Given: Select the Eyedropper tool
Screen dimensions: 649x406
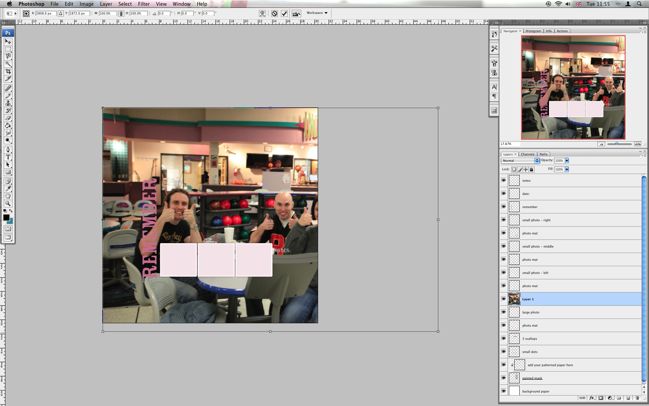Looking at the screenshot, I should click(8, 188).
